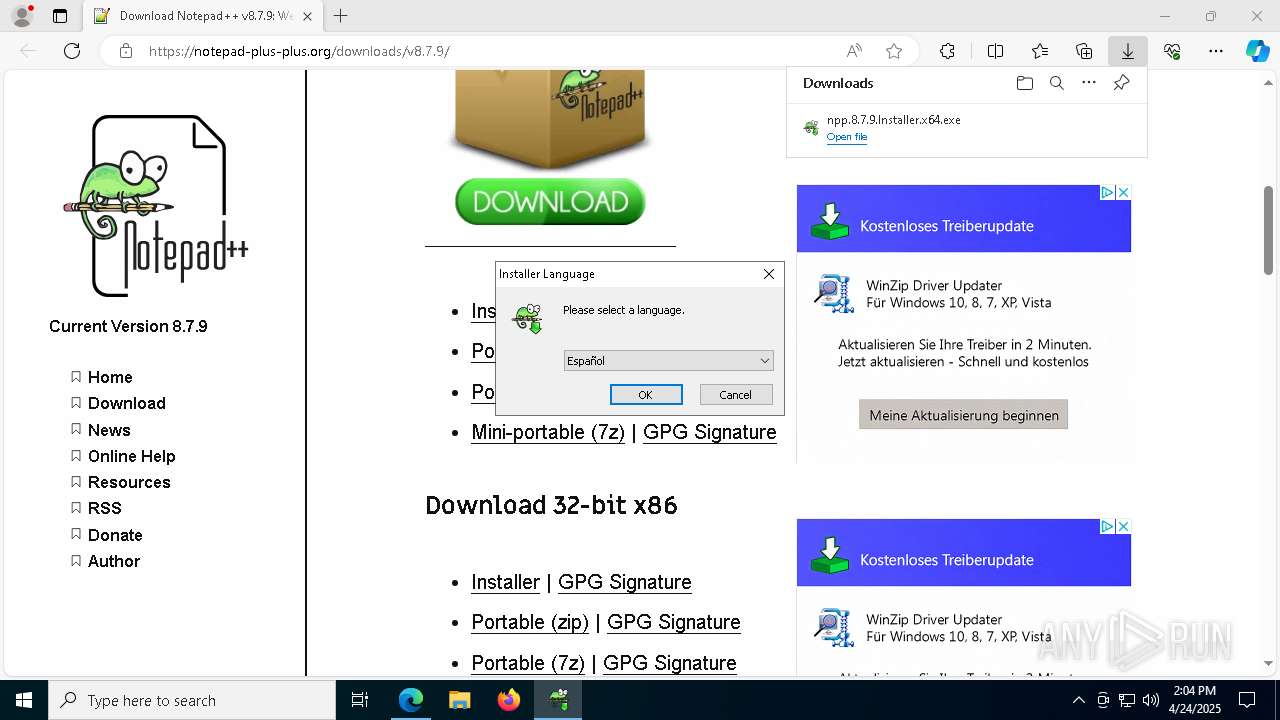Screen dimensions: 1280x720
Task: Close the Installer Language dialog
Action: [x=769, y=274]
